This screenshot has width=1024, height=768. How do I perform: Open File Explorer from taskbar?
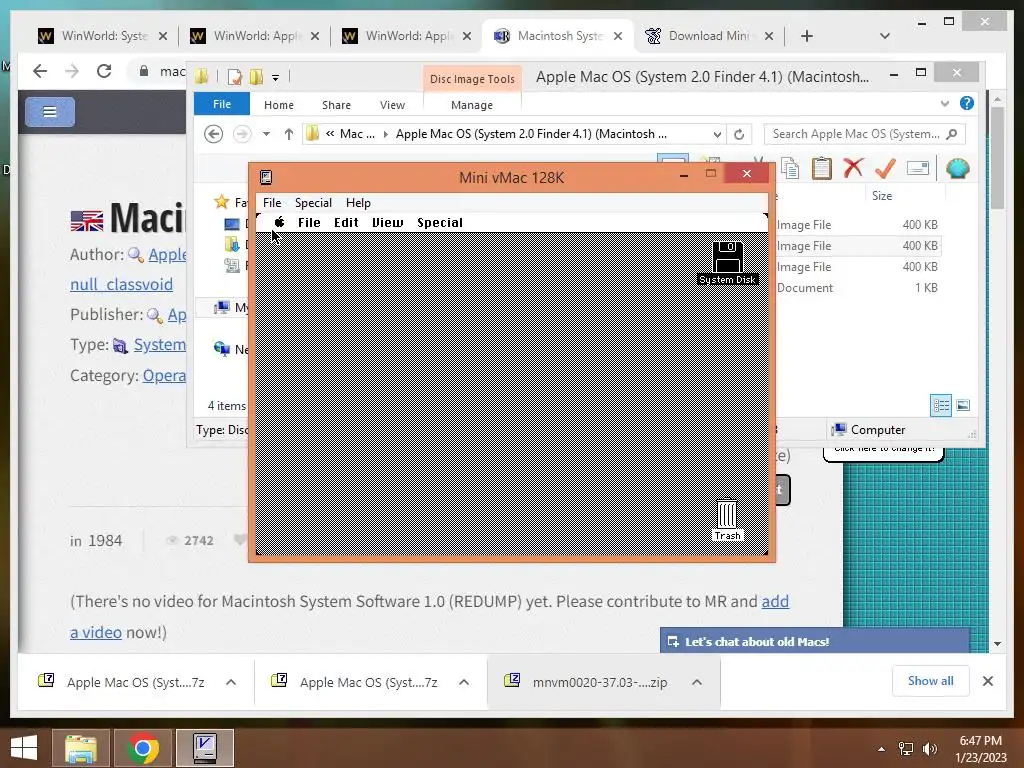[x=81, y=748]
